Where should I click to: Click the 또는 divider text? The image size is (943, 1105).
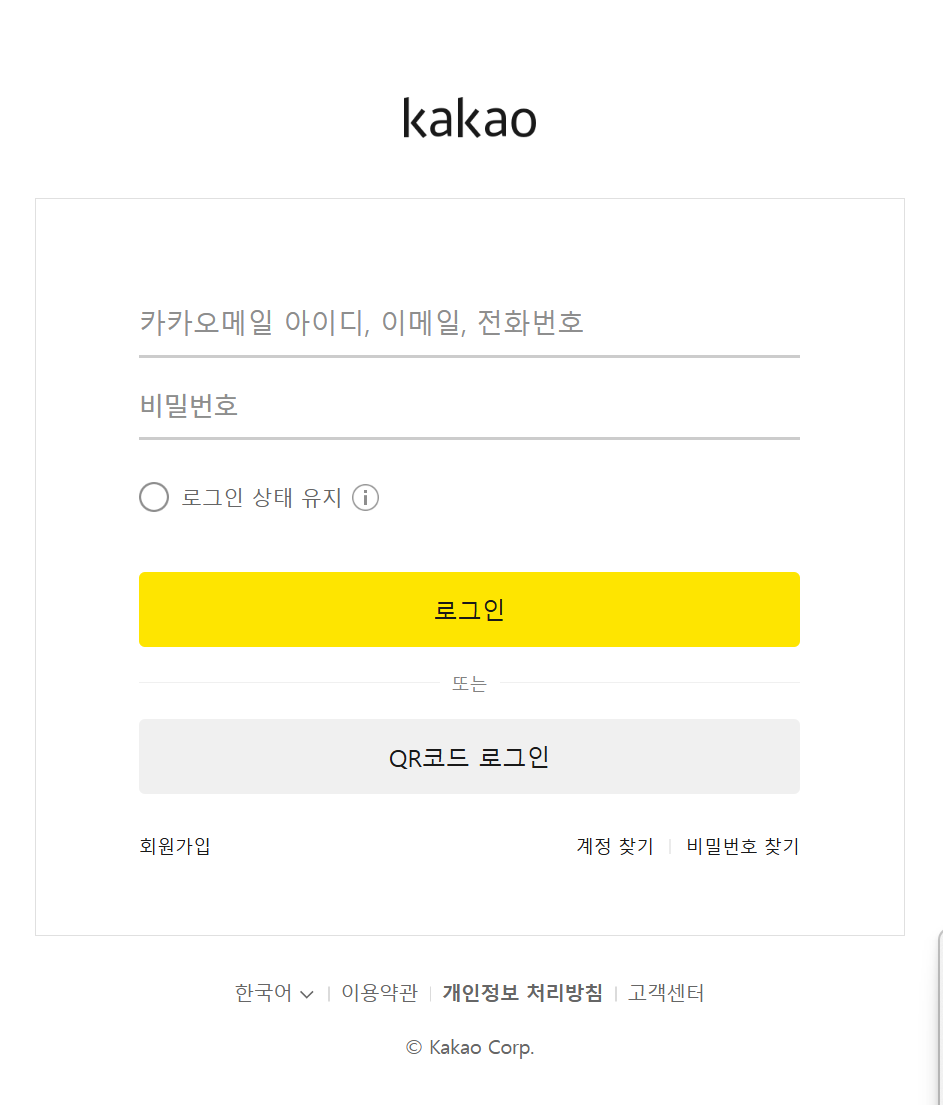[x=469, y=684]
